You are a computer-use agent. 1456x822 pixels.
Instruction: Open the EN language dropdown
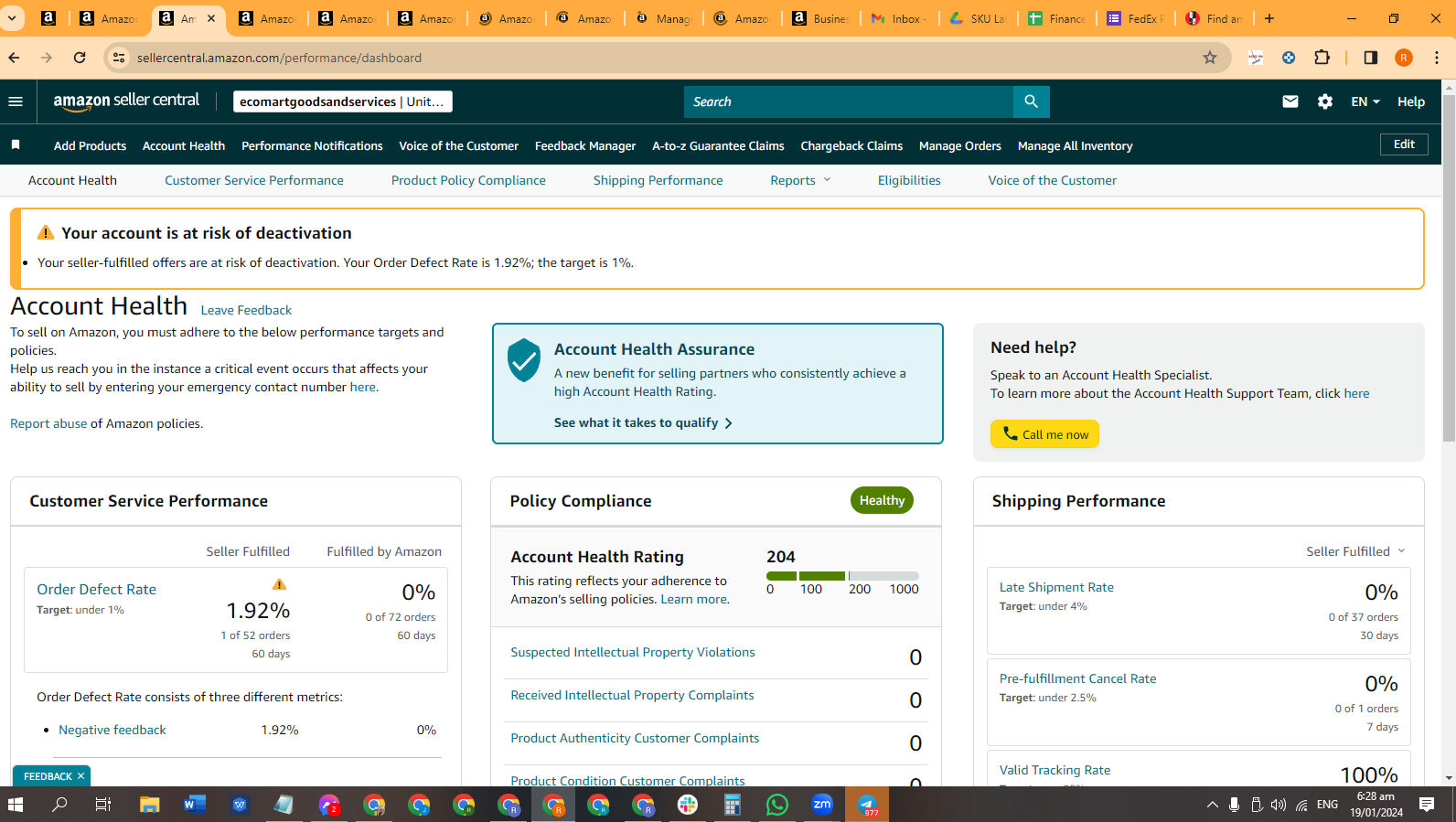pos(1365,101)
